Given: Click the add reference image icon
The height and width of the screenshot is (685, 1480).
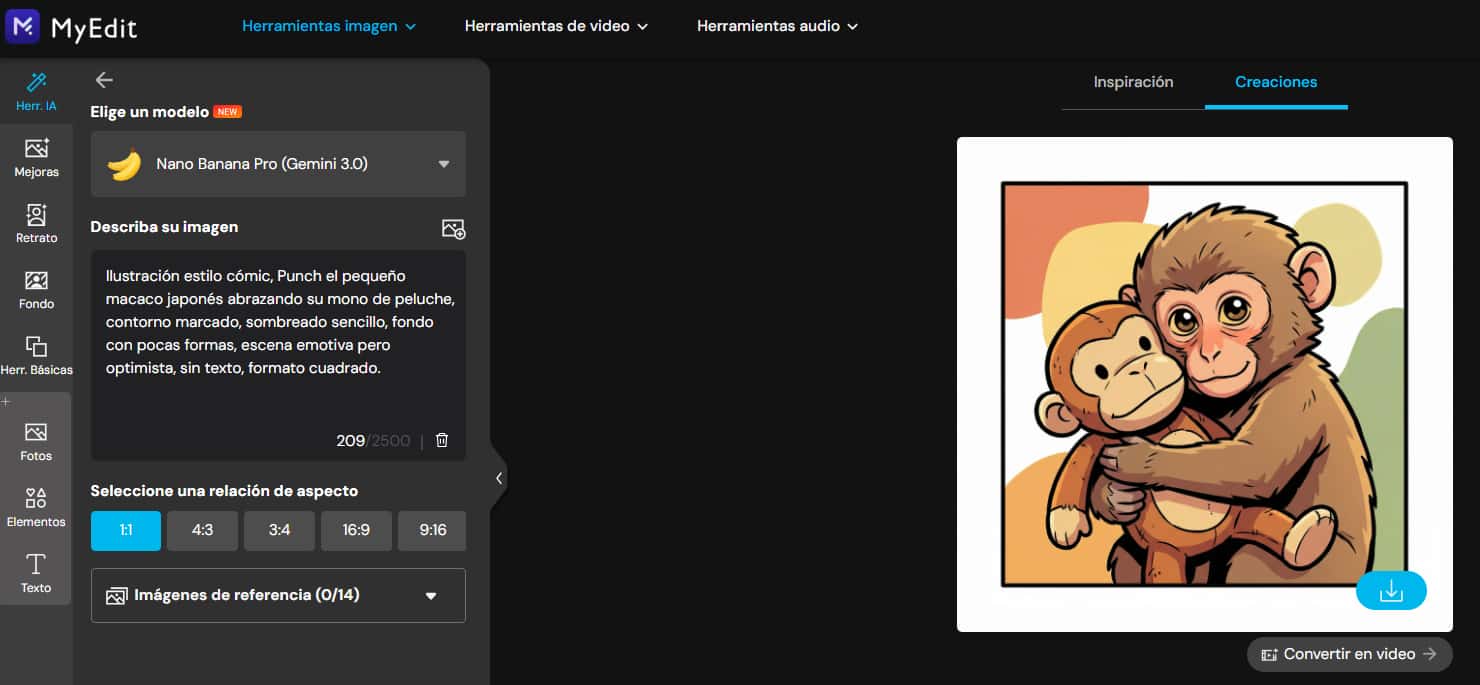Looking at the screenshot, I should pyautogui.click(x=453, y=229).
